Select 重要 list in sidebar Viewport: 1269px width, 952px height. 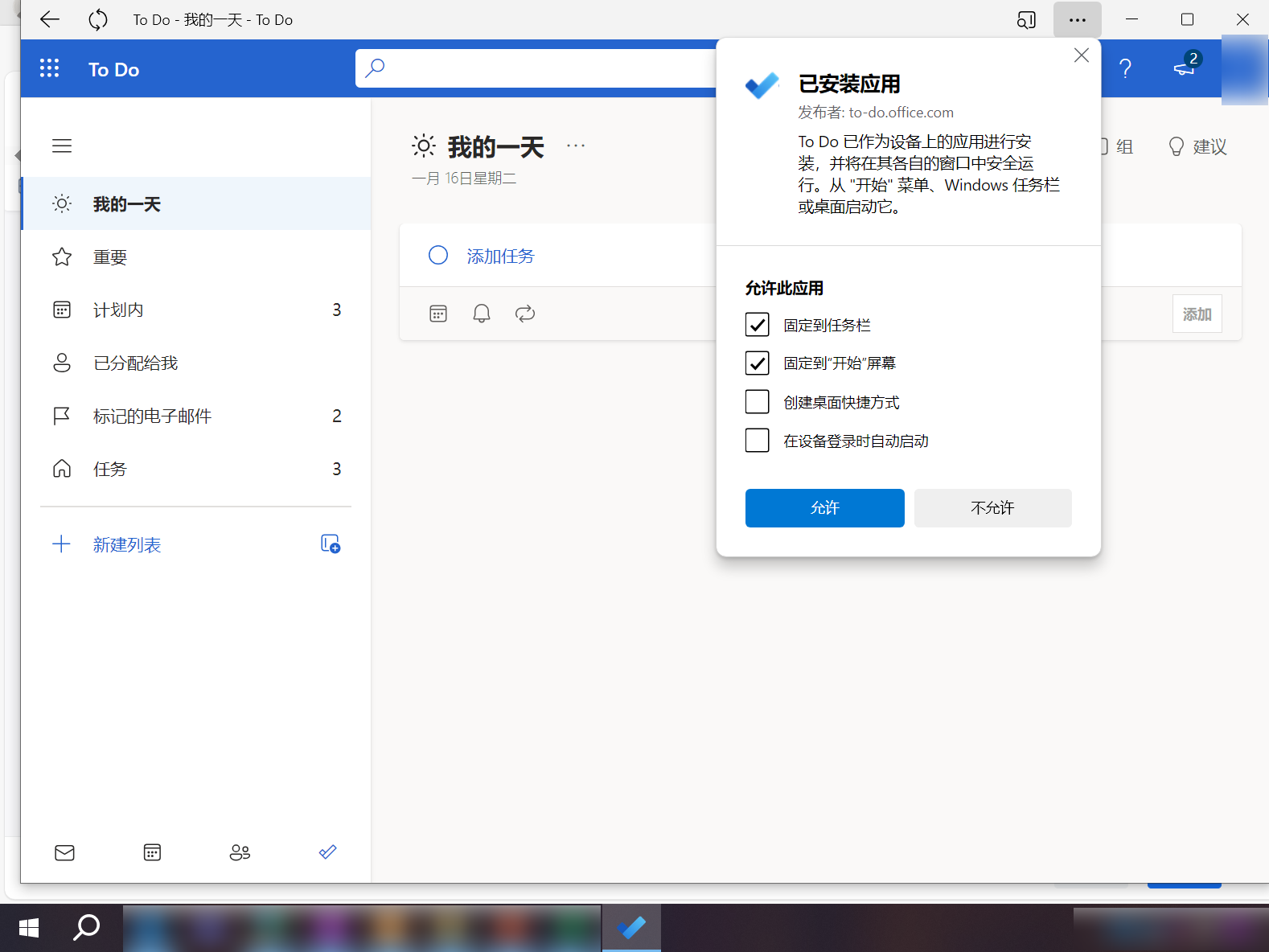click(110, 257)
